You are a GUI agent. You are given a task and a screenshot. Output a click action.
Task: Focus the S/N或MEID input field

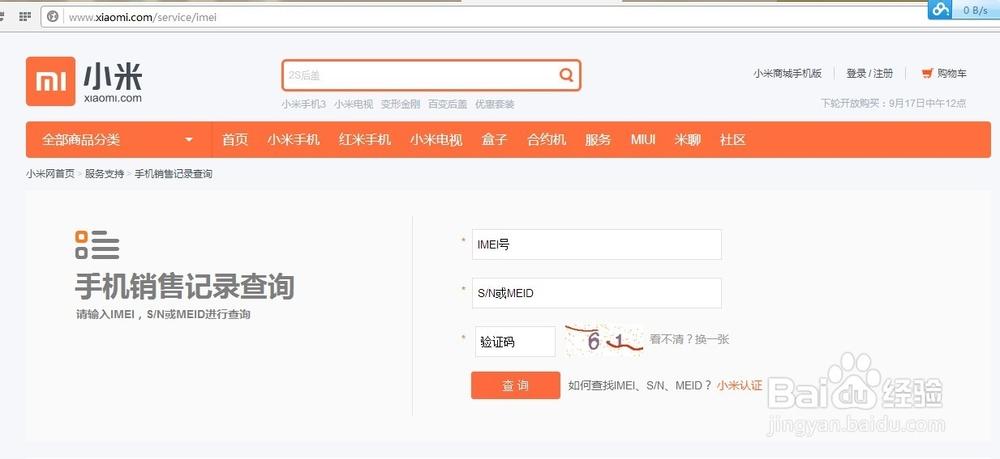pos(596,293)
